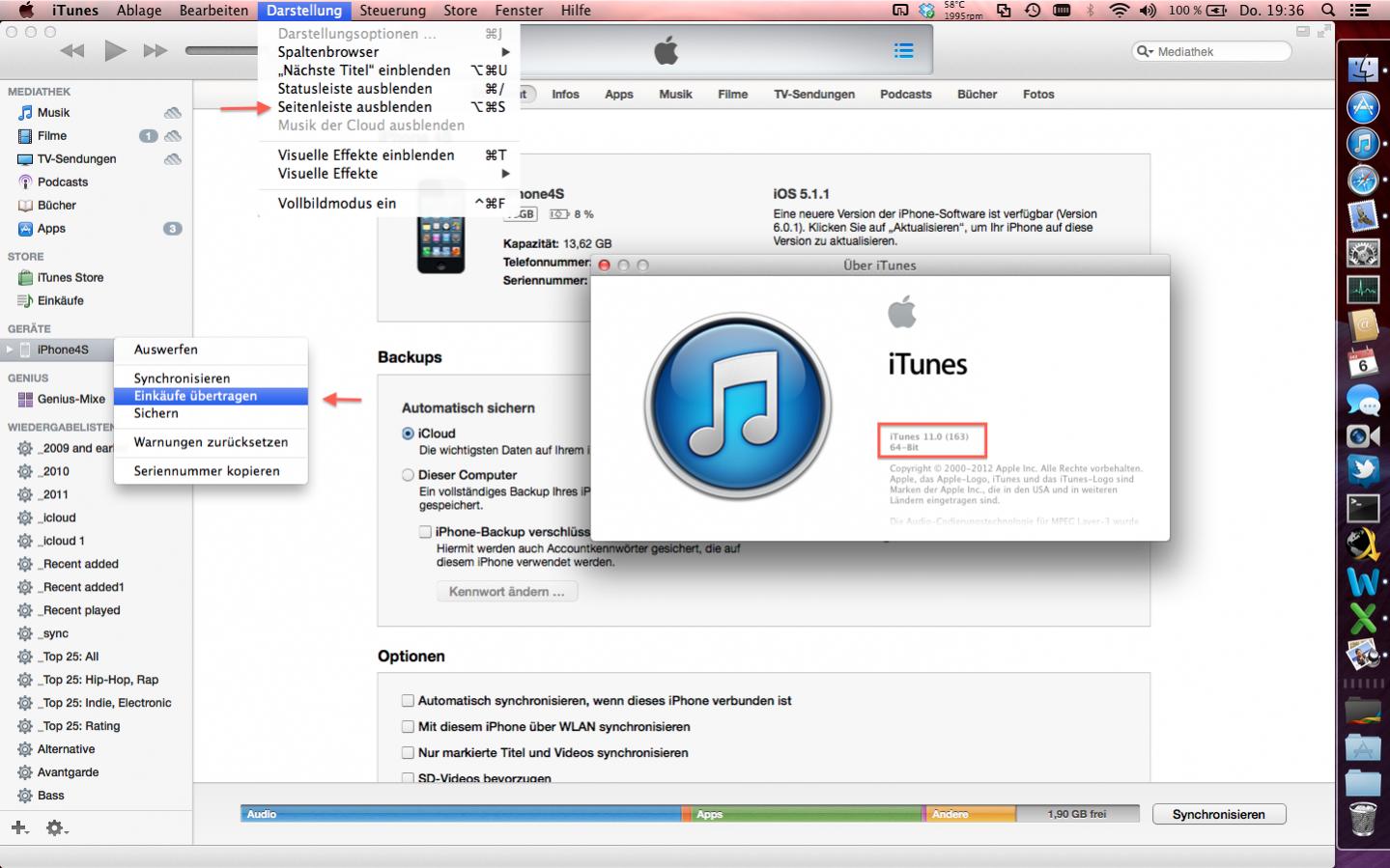Click the fast-forward playback button
1390x868 pixels.
click(156, 51)
